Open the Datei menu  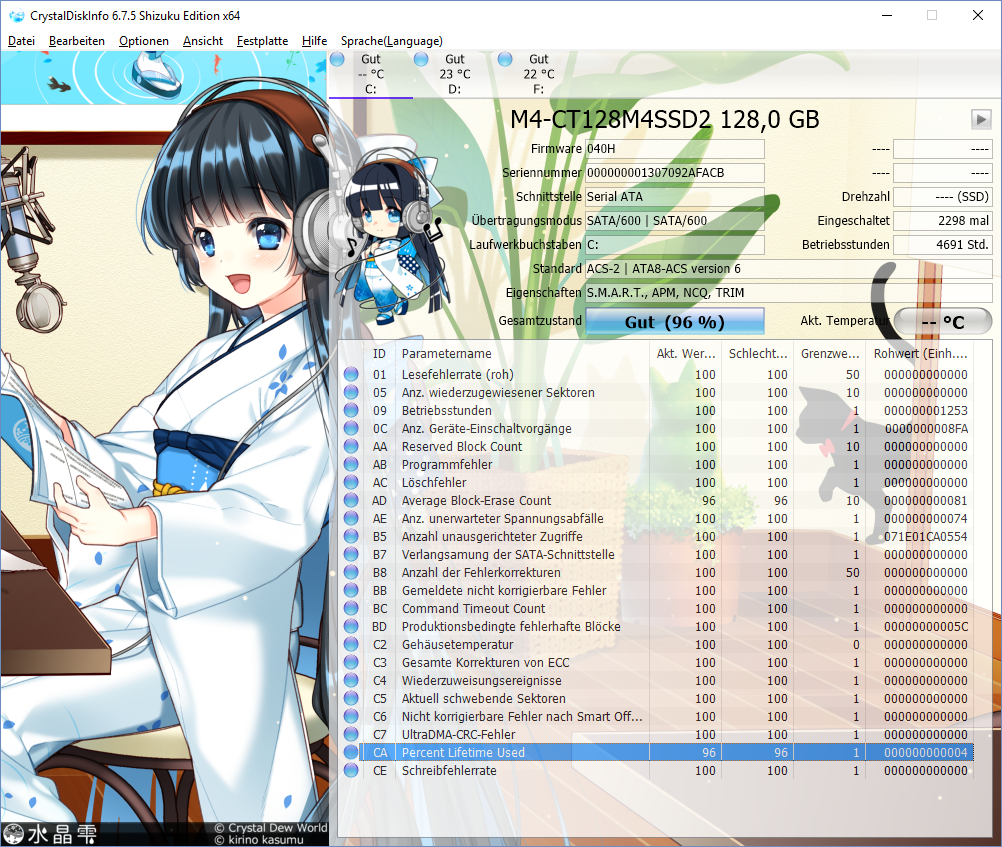coord(21,41)
